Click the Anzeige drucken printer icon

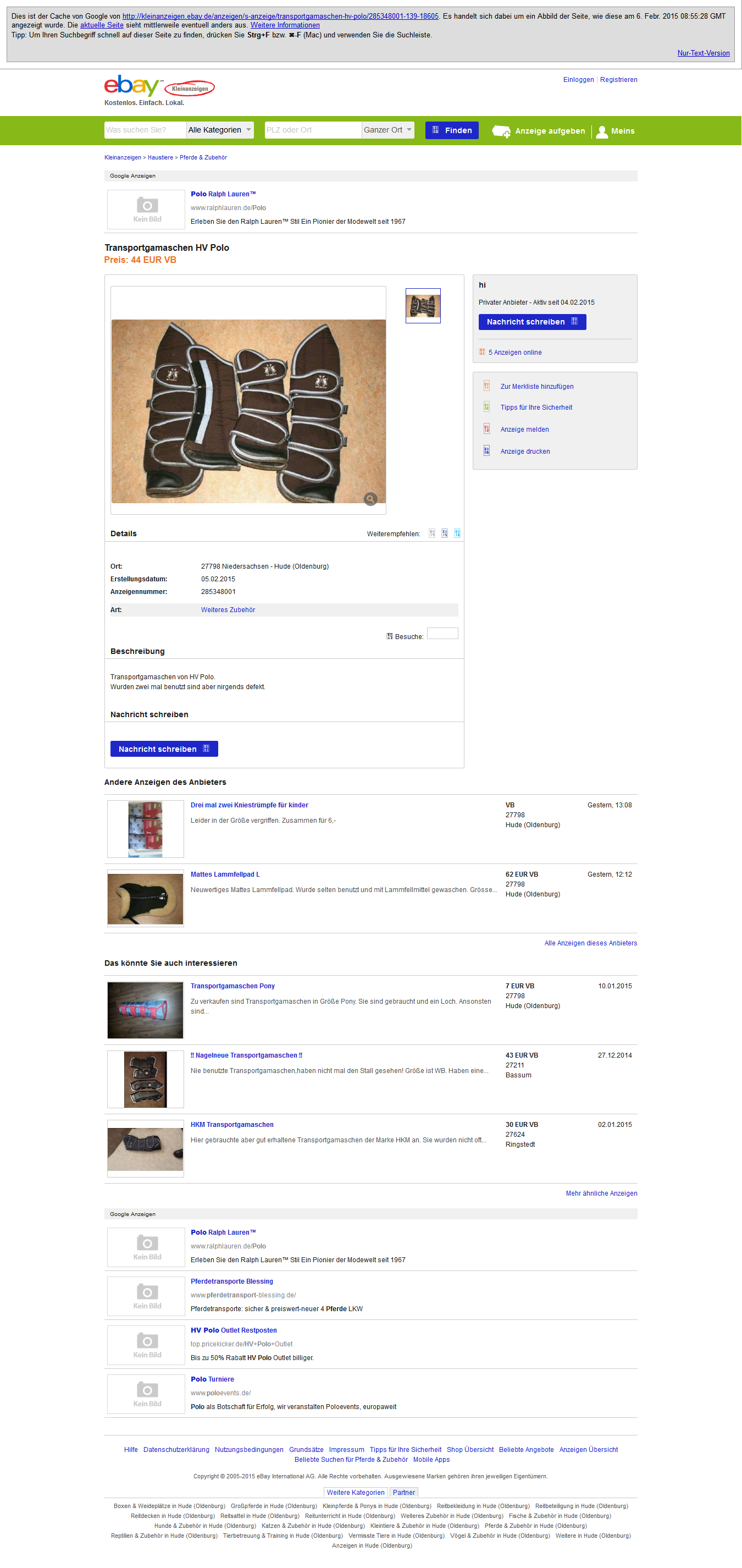[486, 451]
